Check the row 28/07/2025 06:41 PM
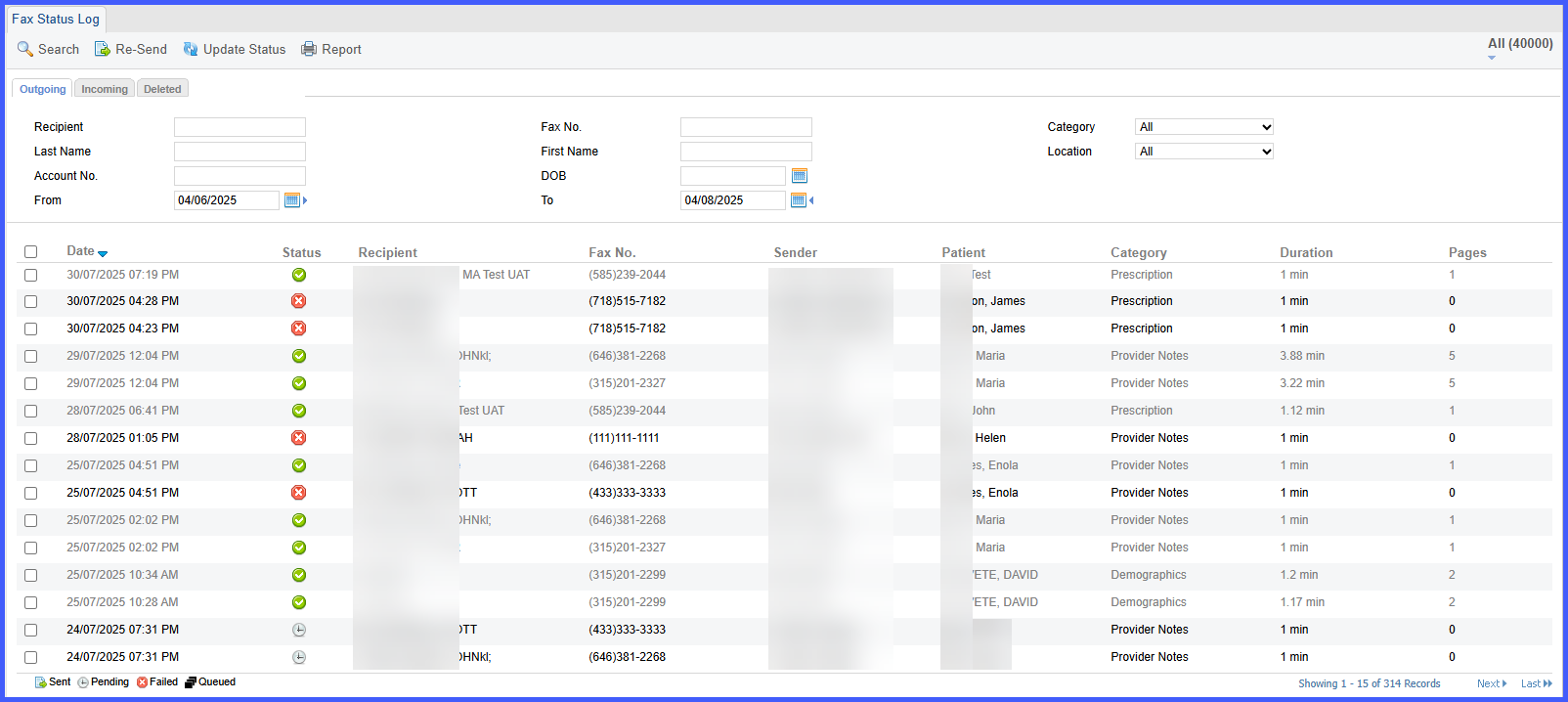The width and height of the screenshot is (1568, 702). tap(31, 412)
